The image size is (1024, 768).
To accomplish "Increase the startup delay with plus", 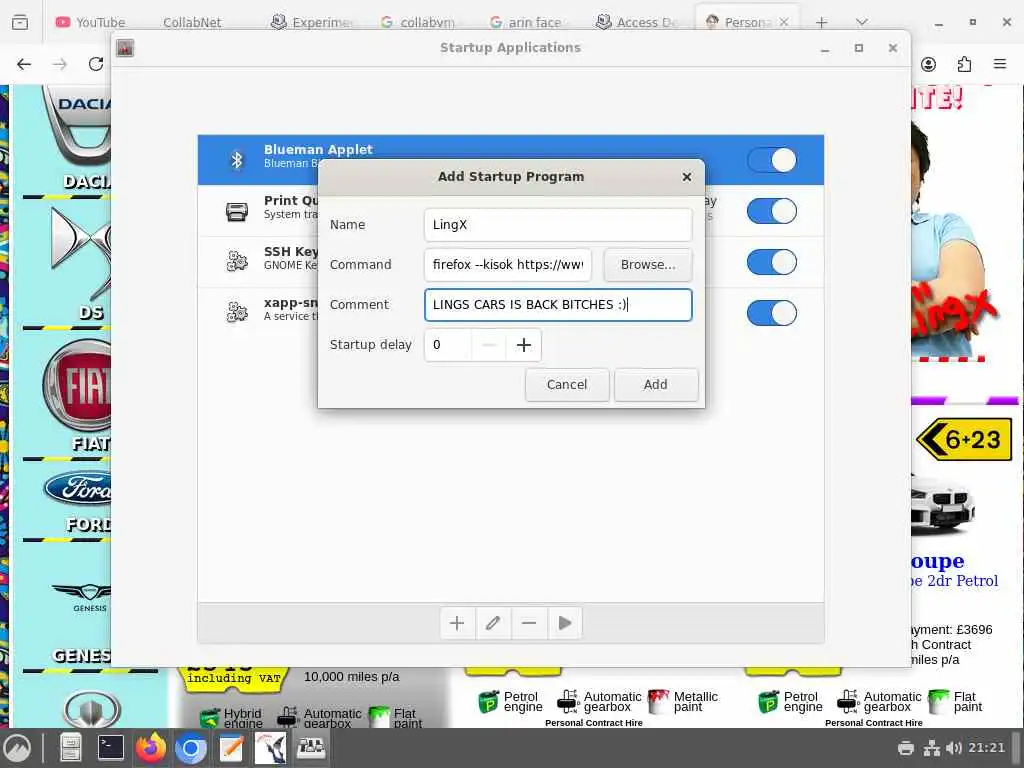I will 524,345.
